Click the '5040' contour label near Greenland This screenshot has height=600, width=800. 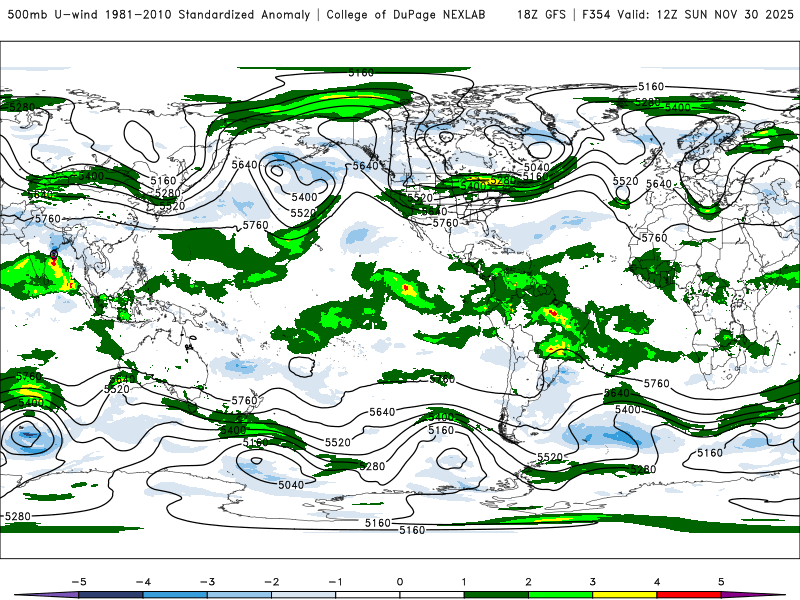pyautogui.click(x=537, y=167)
